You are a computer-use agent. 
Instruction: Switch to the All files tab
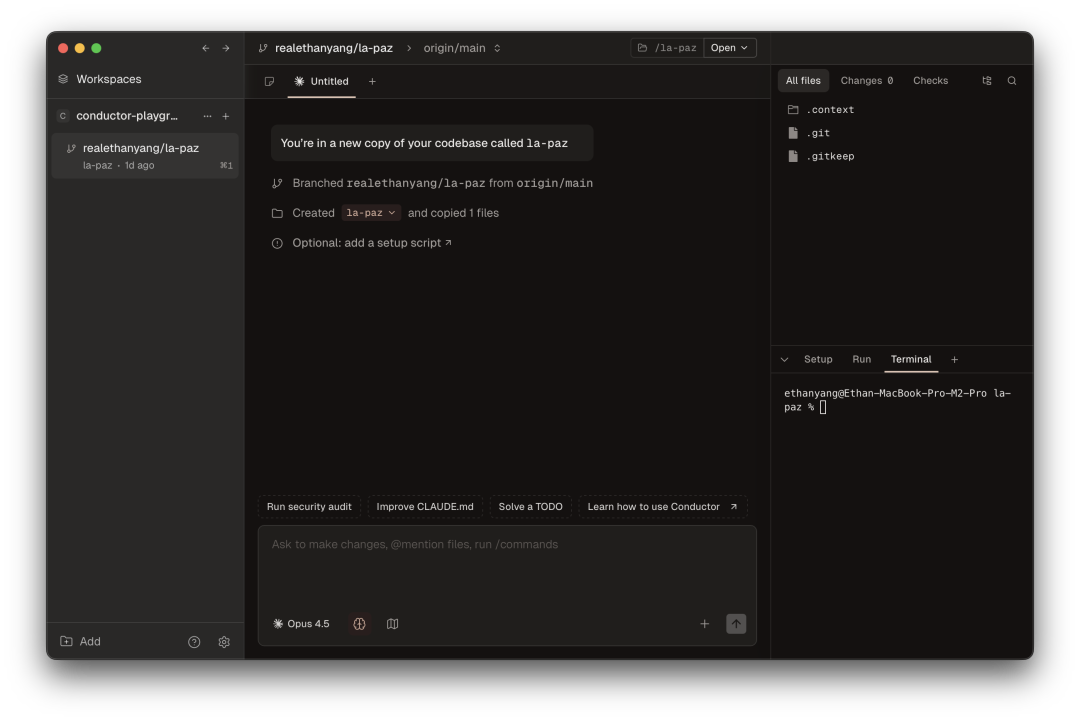click(x=803, y=81)
